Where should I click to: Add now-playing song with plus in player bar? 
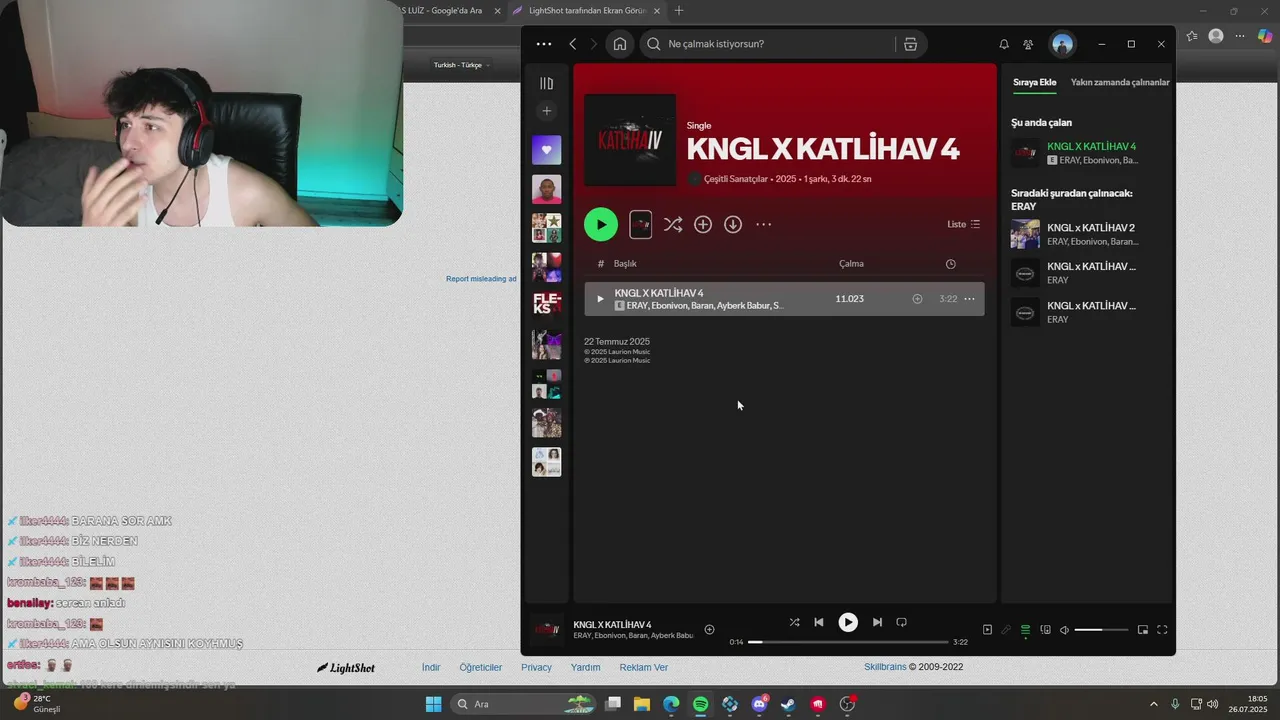pos(709,629)
